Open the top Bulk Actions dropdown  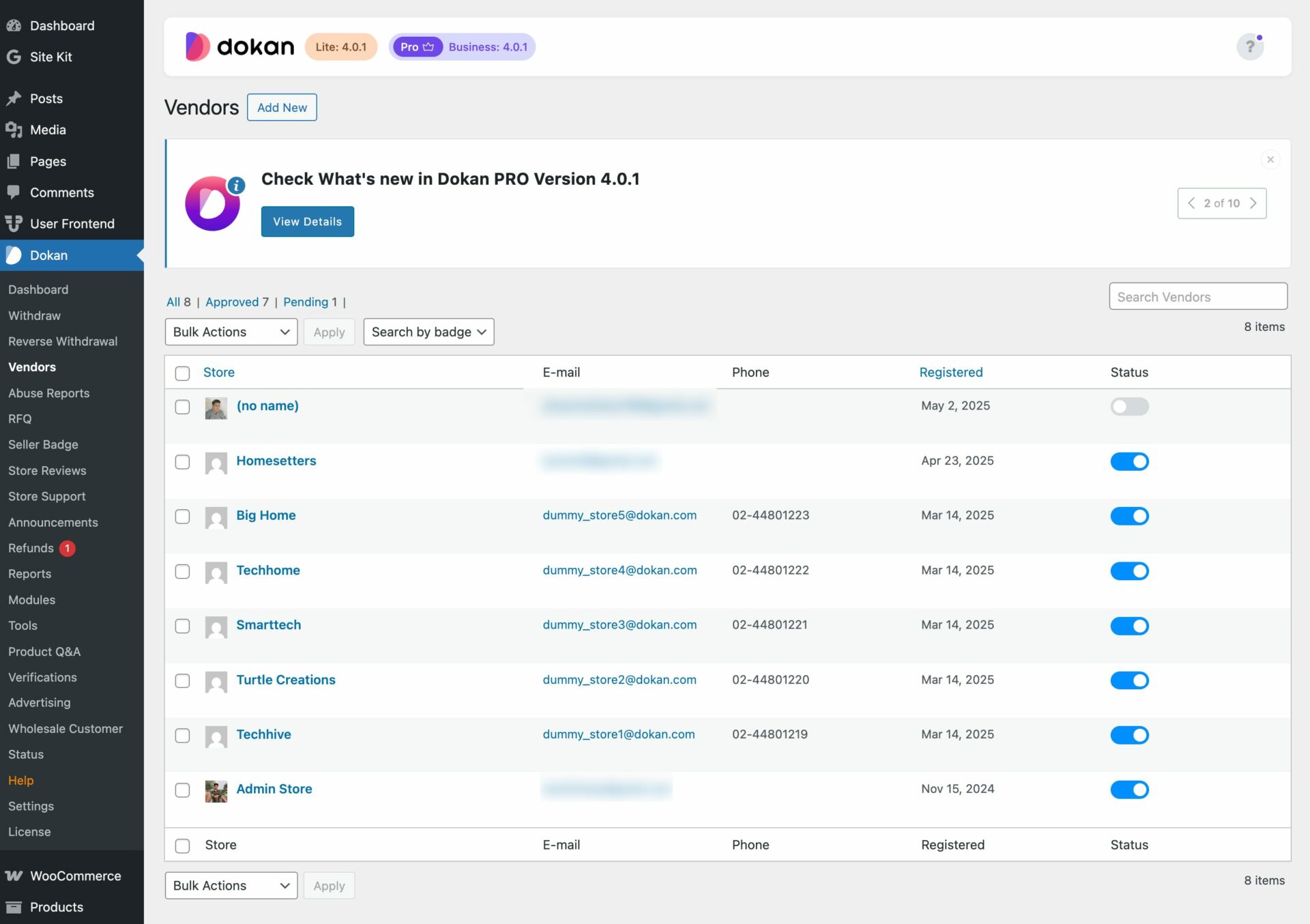pos(231,332)
